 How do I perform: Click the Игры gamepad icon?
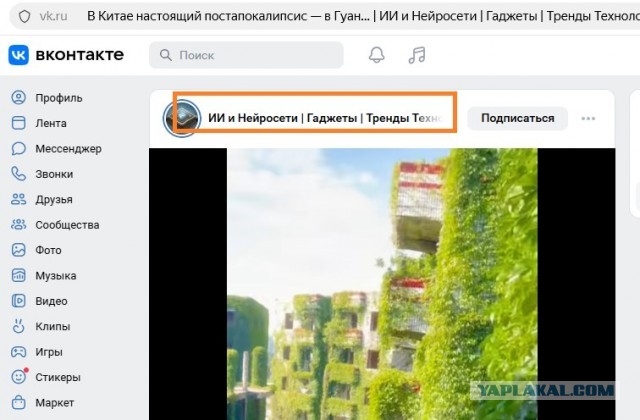click(18, 351)
